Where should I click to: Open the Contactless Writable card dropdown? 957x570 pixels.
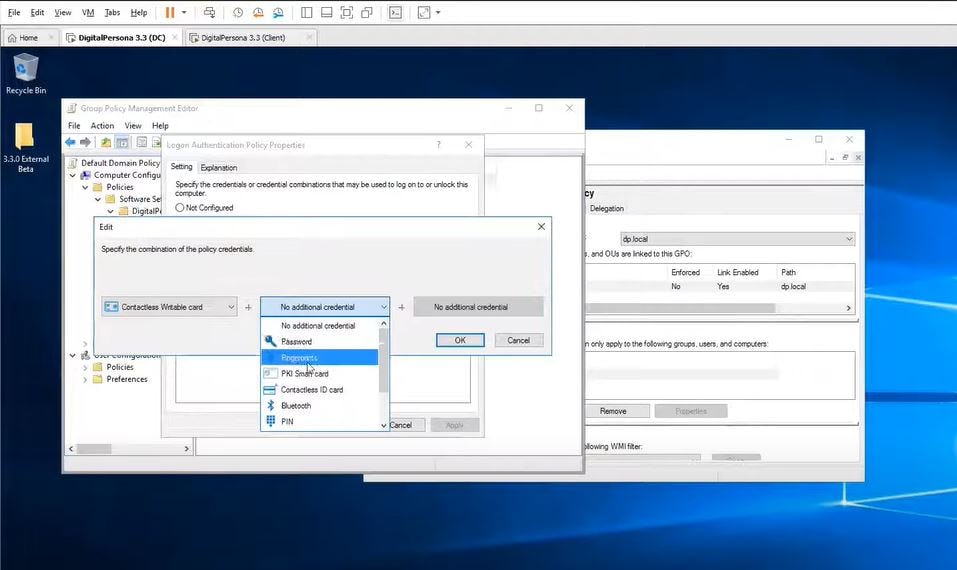click(169, 307)
